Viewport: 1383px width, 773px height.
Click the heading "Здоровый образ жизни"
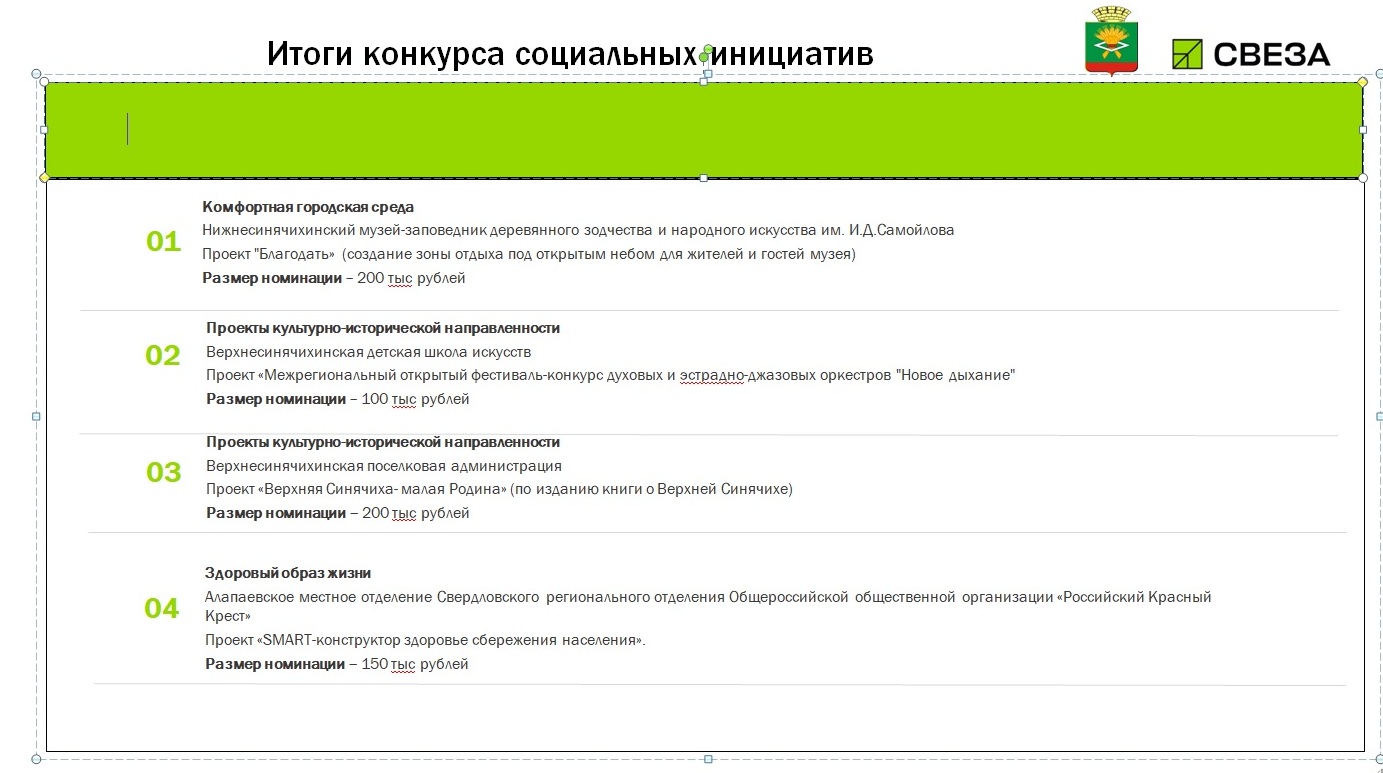coord(288,573)
